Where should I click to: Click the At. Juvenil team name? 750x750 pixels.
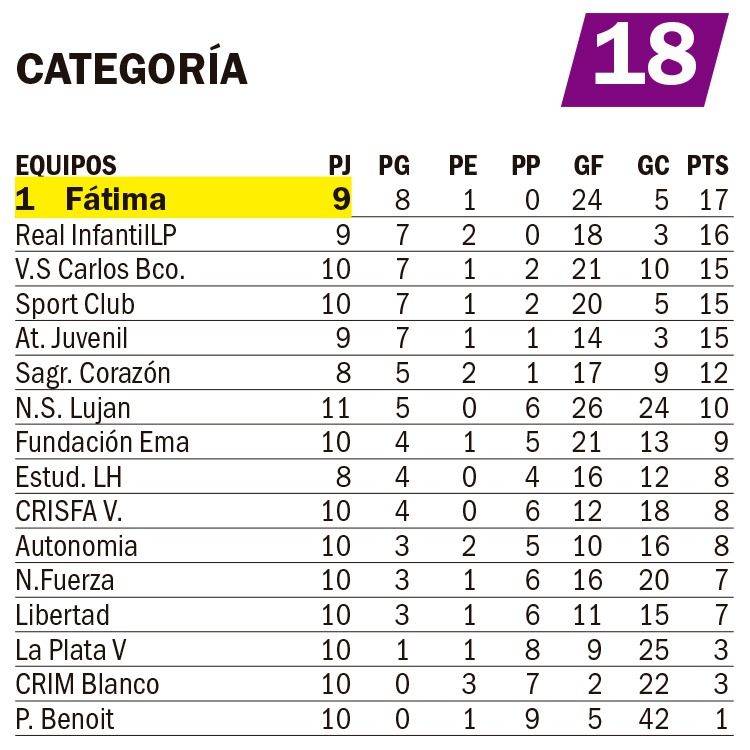tap(72, 339)
